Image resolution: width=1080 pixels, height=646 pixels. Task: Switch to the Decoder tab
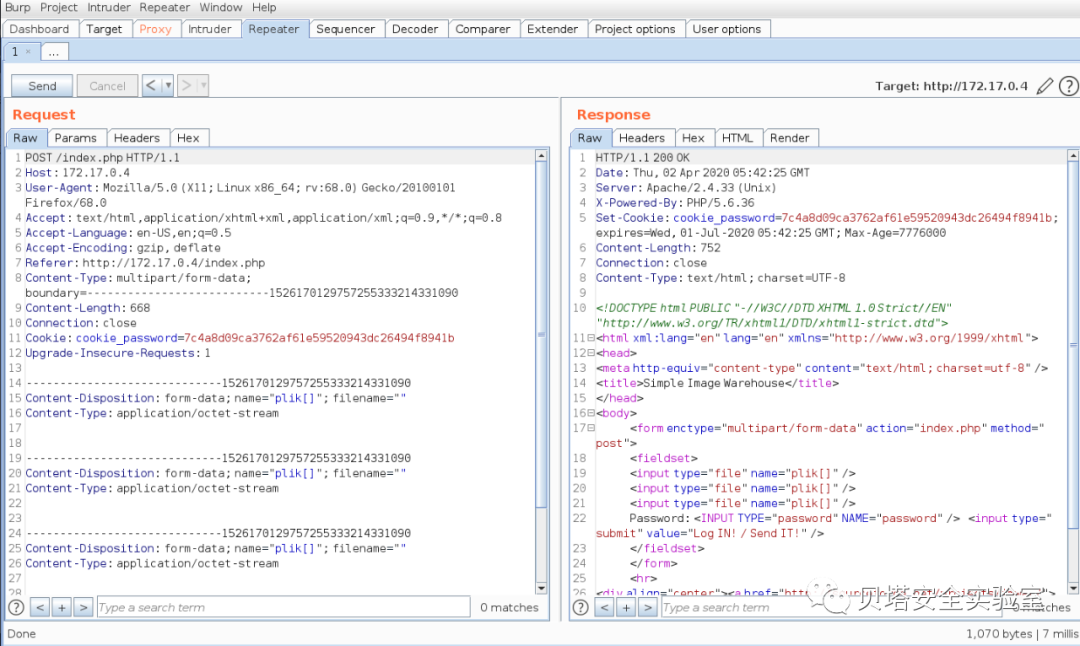[x=415, y=29]
